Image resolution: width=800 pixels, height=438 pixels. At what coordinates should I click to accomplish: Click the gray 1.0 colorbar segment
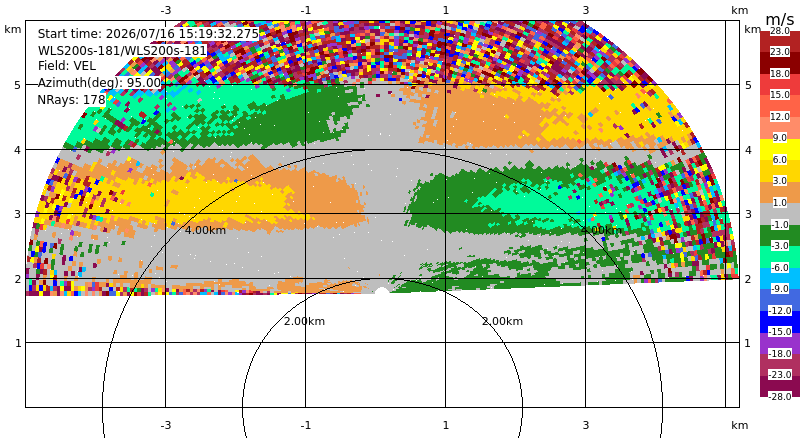(780, 214)
